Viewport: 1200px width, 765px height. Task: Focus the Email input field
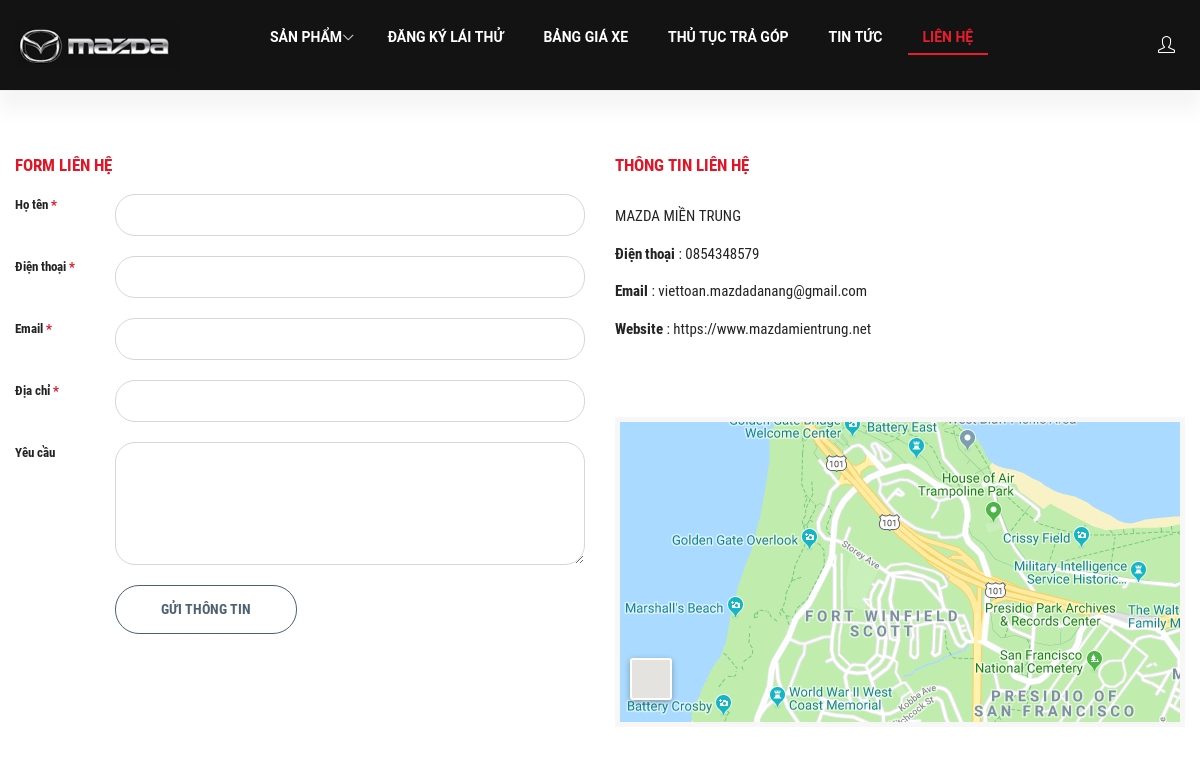(350, 339)
